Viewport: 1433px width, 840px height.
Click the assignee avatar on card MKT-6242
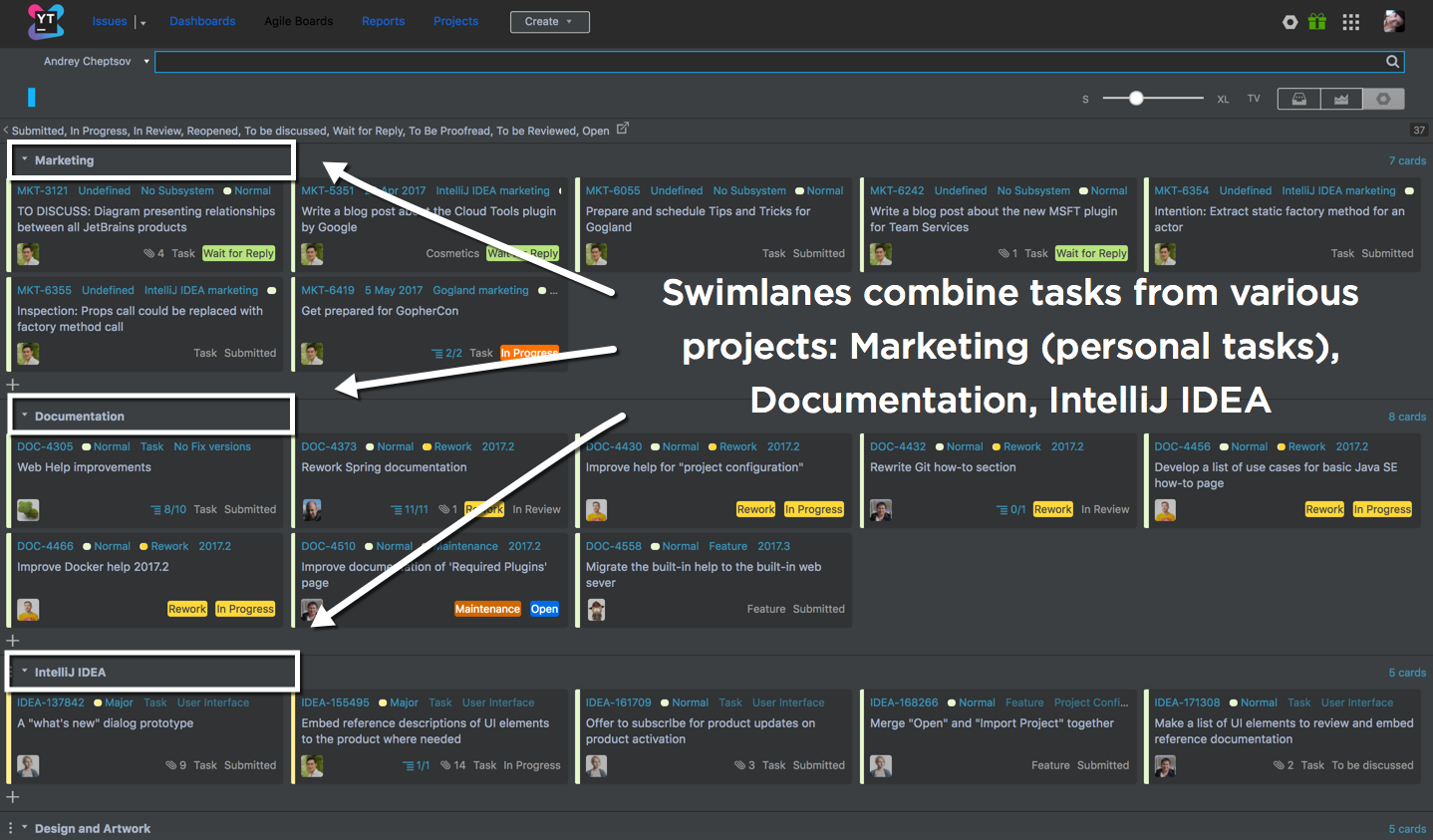click(x=881, y=254)
